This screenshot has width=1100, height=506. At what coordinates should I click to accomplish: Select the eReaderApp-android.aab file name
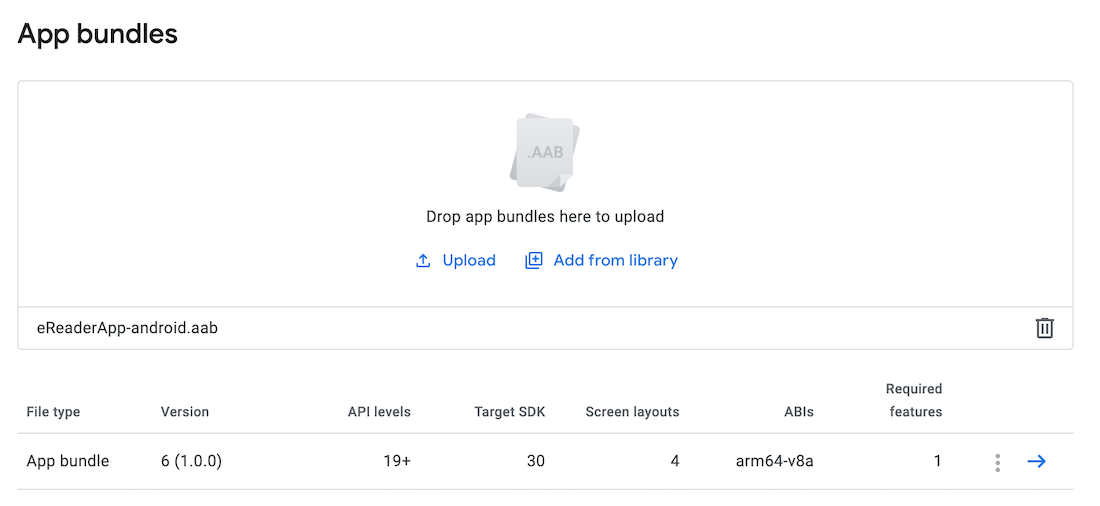click(x=120, y=328)
